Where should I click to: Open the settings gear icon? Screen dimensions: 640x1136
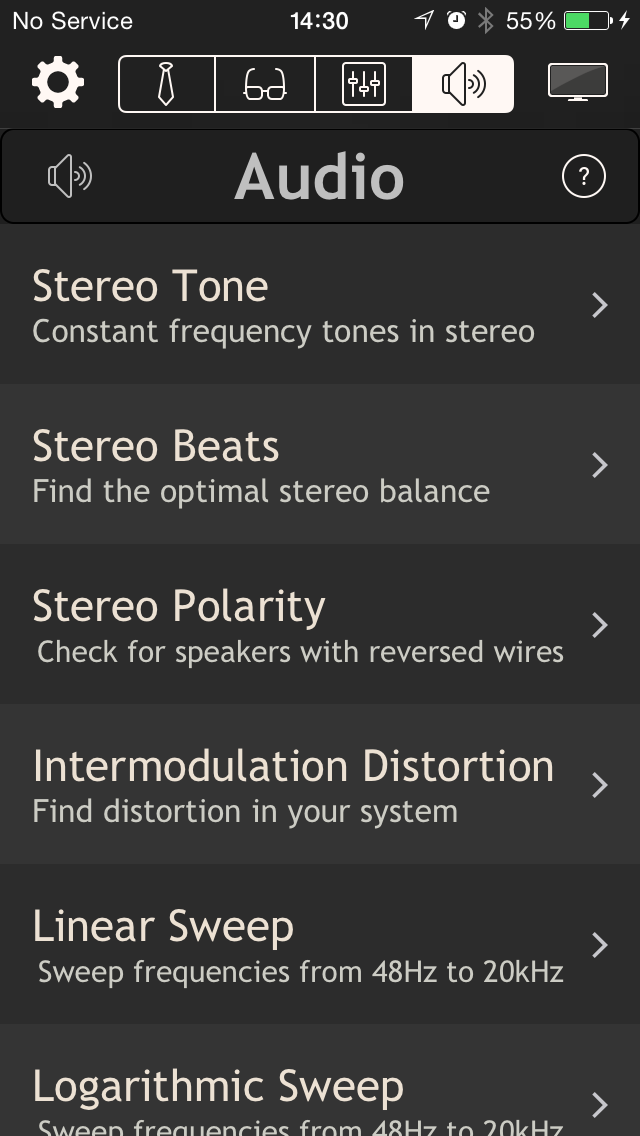(58, 83)
